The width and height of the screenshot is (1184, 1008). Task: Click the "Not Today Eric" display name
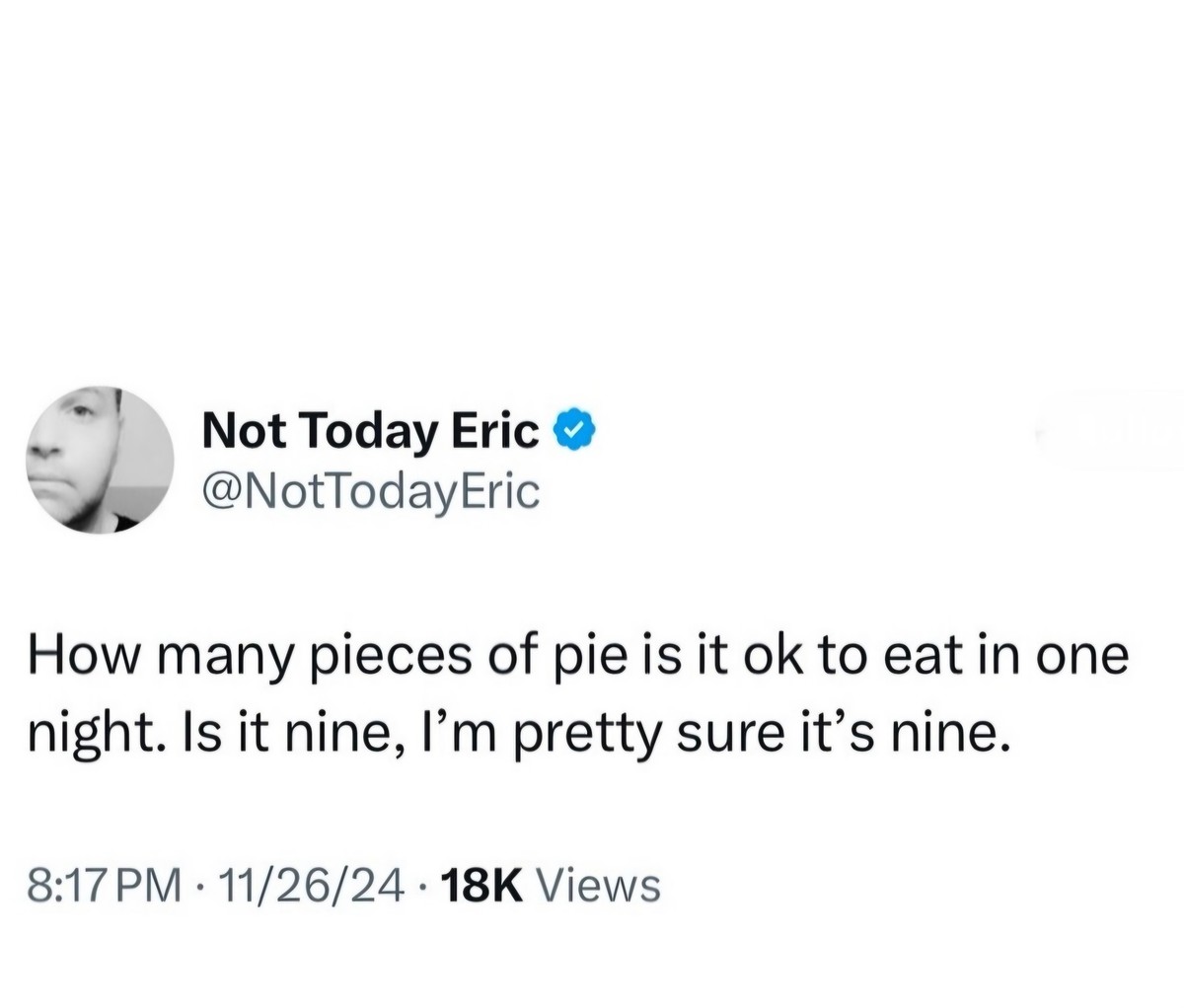pos(370,431)
